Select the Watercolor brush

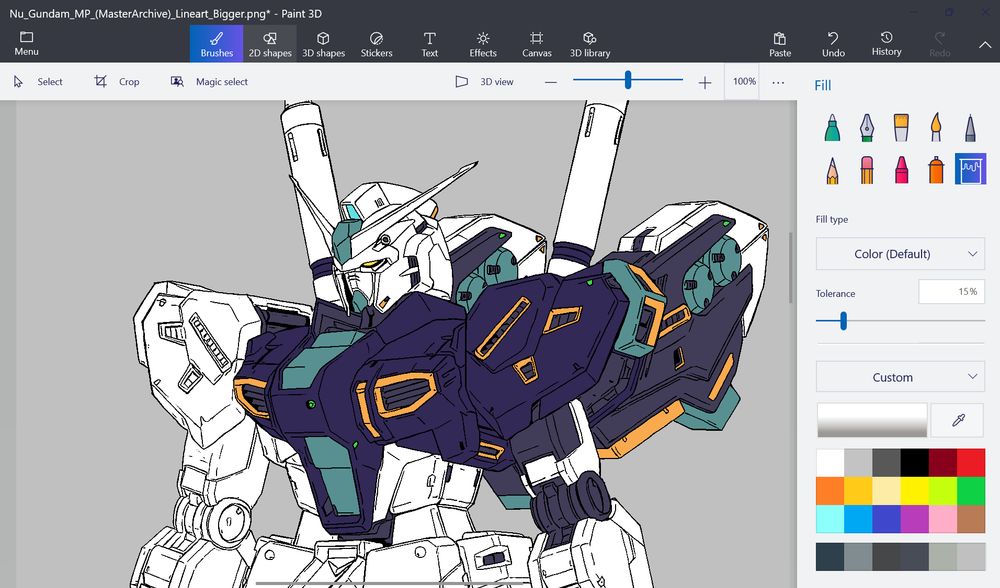pyautogui.click(x=936, y=127)
